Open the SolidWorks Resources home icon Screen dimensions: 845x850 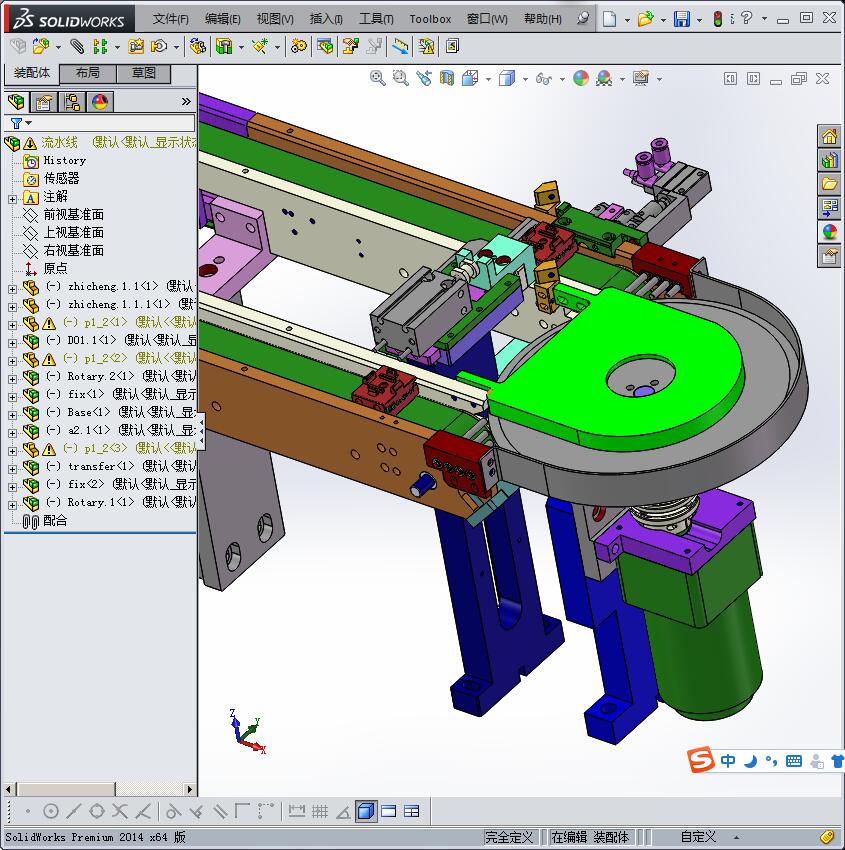click(x=829, y=137)
